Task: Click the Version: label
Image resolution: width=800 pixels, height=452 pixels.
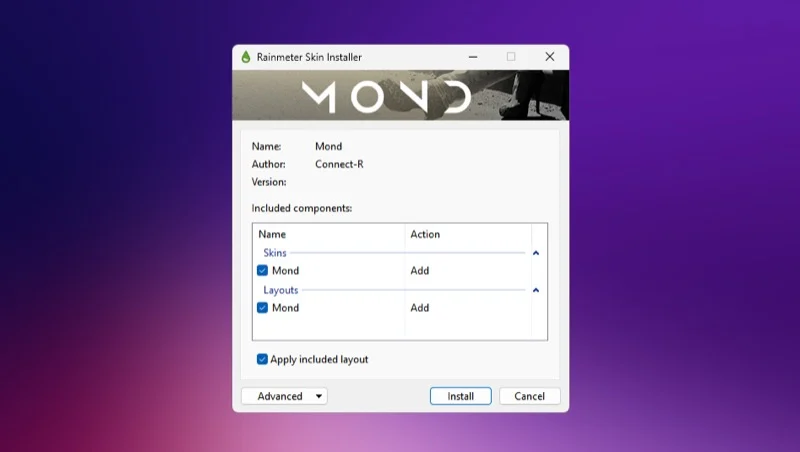Action: point(269,182)
